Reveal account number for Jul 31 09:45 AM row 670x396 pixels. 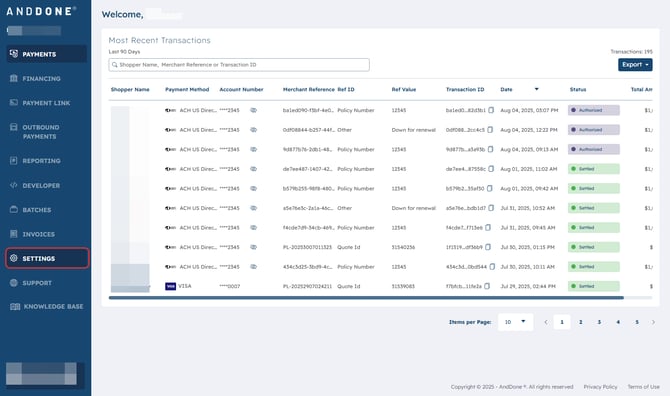(253, 228)
